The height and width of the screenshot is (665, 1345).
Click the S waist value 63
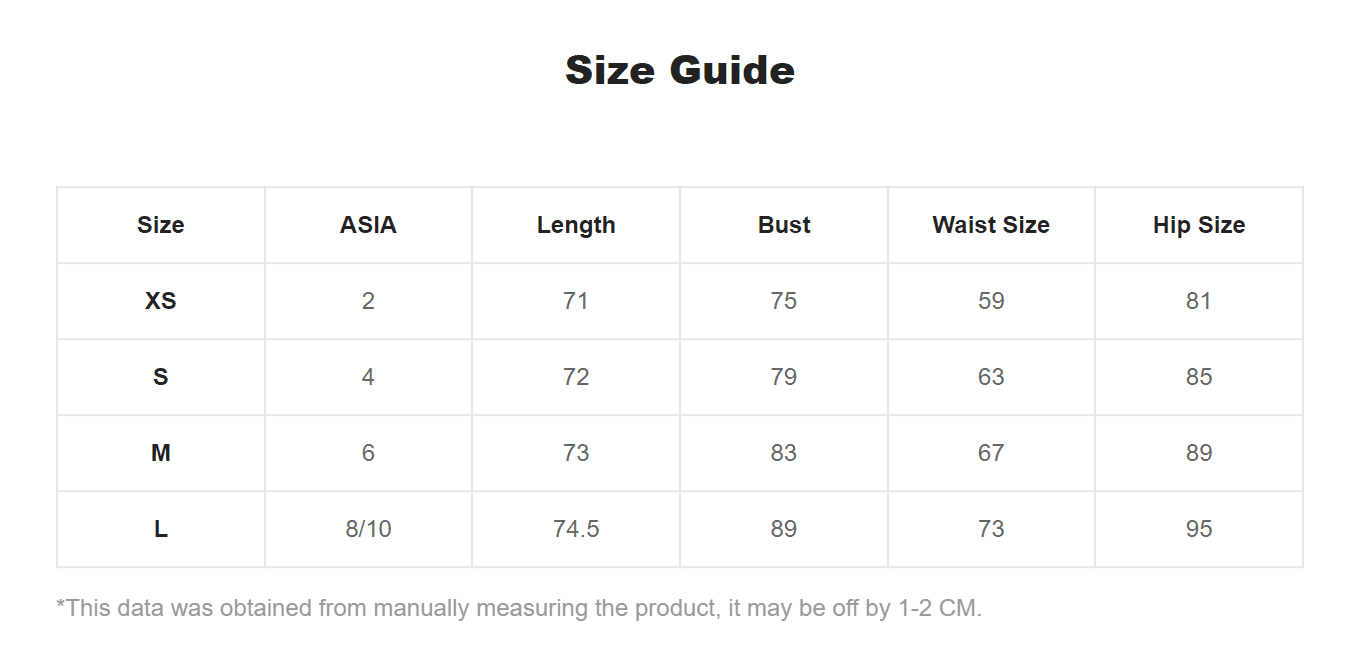pyautogui.click(x=991, y=377)
